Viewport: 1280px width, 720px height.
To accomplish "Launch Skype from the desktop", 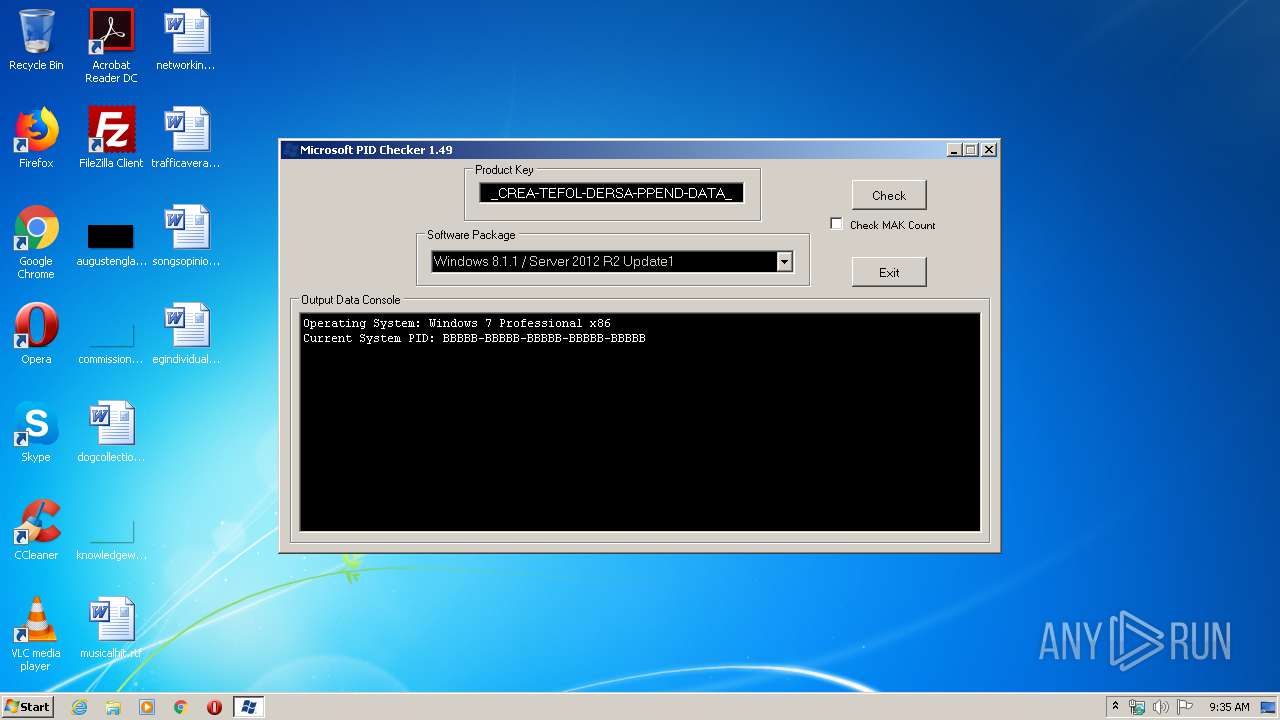I will click(x=36, y=432).
